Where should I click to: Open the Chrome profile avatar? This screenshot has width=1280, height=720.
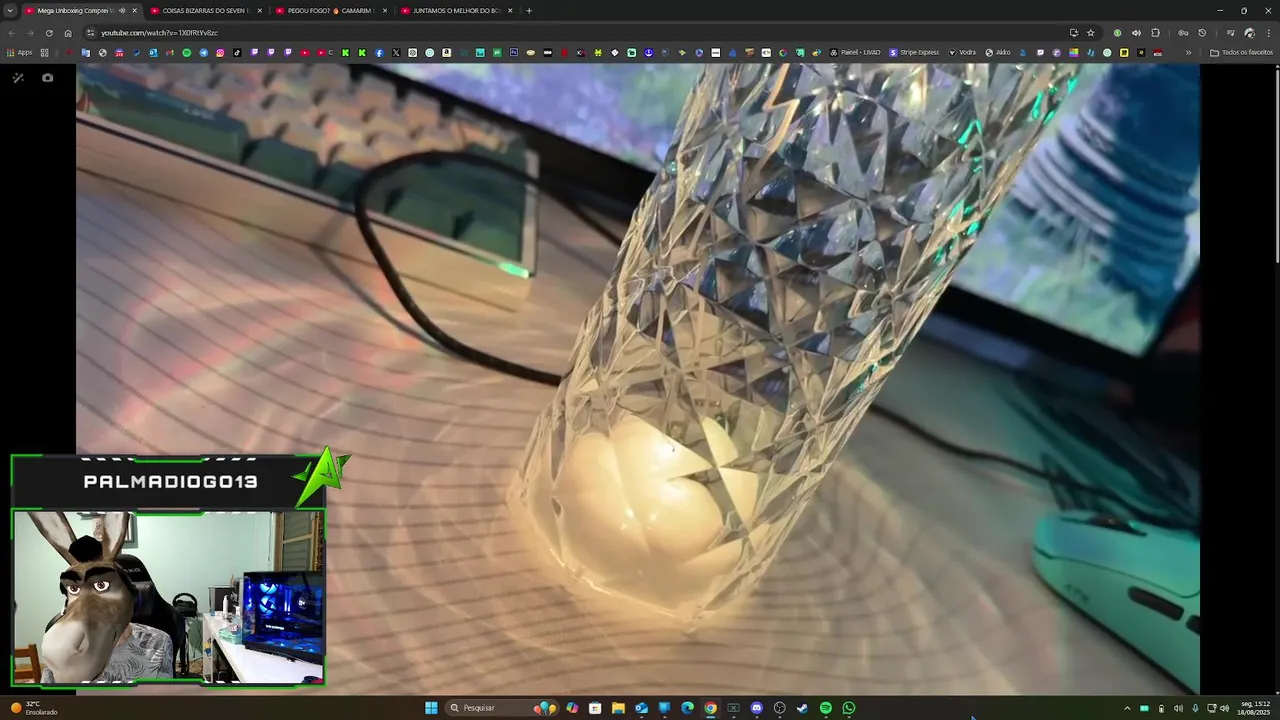[x=1250, y=33]
